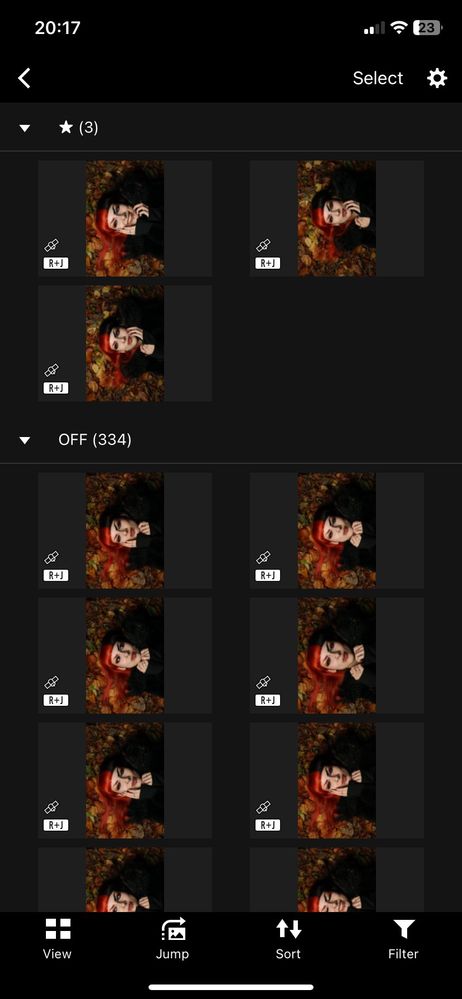
Task: Tap R+J badge on second starred photo
Action: [267, 263]
